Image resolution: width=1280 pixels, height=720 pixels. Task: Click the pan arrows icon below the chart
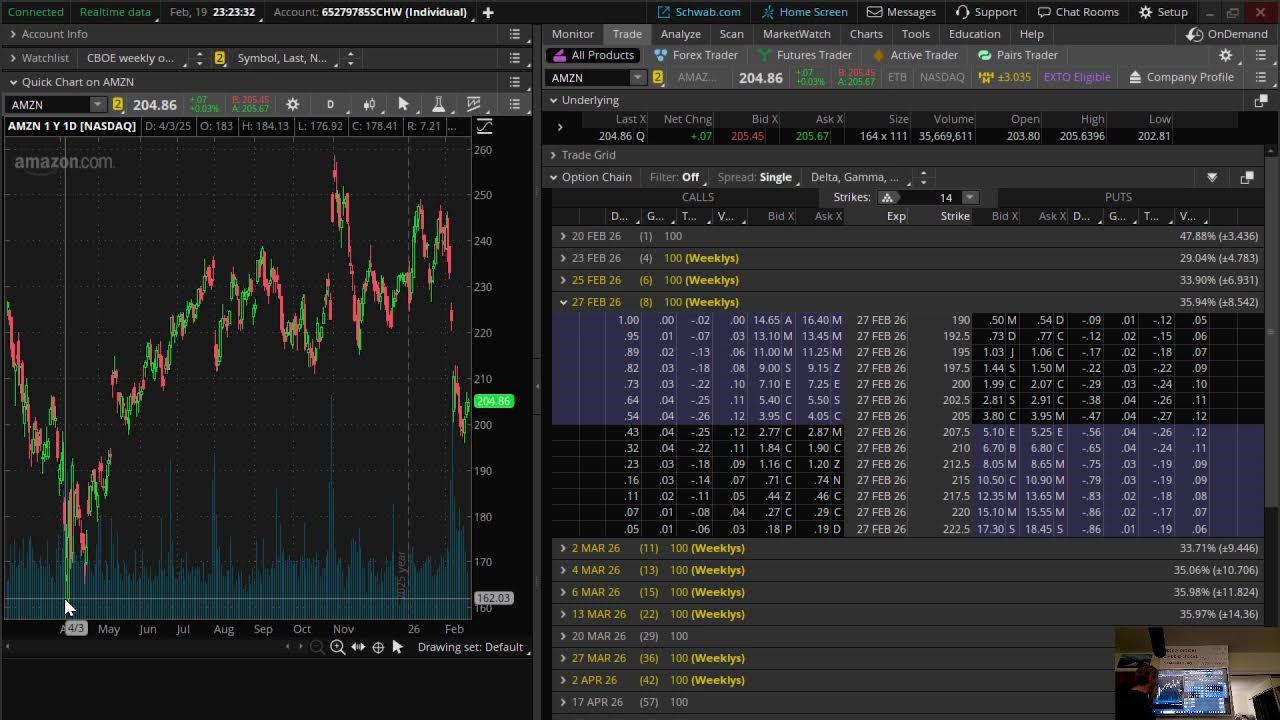[x=358, y=647]
